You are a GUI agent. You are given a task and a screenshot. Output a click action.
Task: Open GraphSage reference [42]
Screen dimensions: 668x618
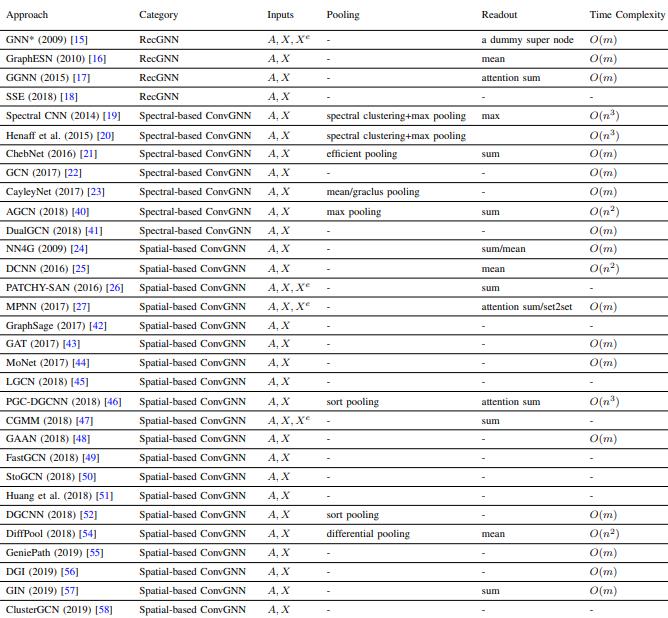tap(98, 326)
